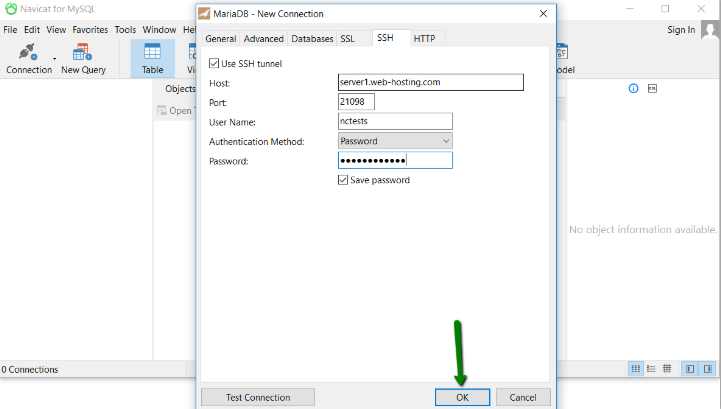The width and height of the screenshot is (721, 409).
Task: Open the Tools menu
Action: [x=125, y=29]
